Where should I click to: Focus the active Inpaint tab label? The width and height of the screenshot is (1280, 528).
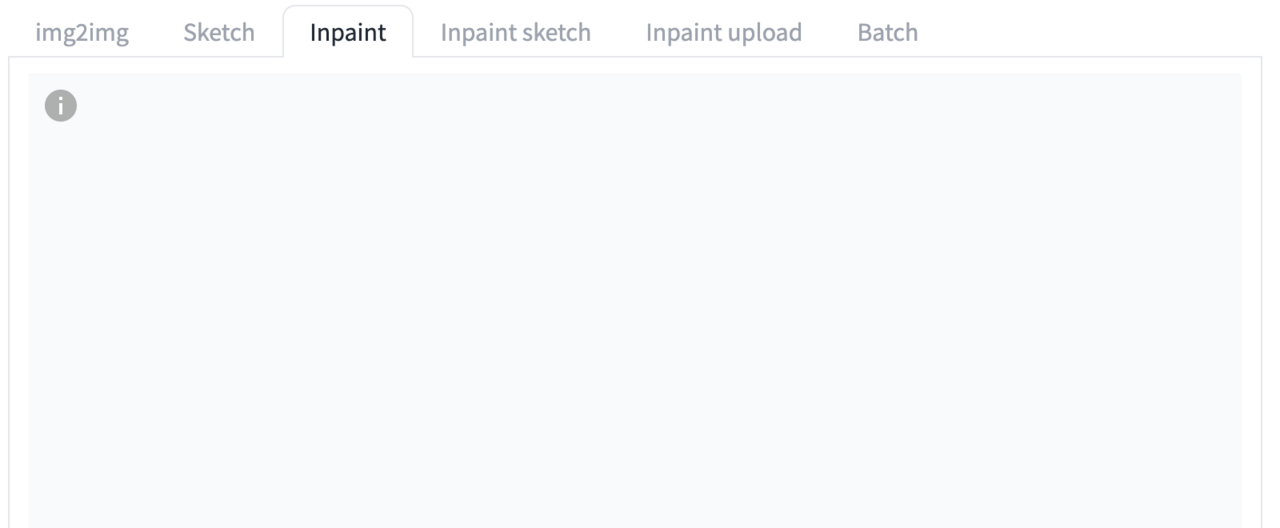(x=348, y=32)
